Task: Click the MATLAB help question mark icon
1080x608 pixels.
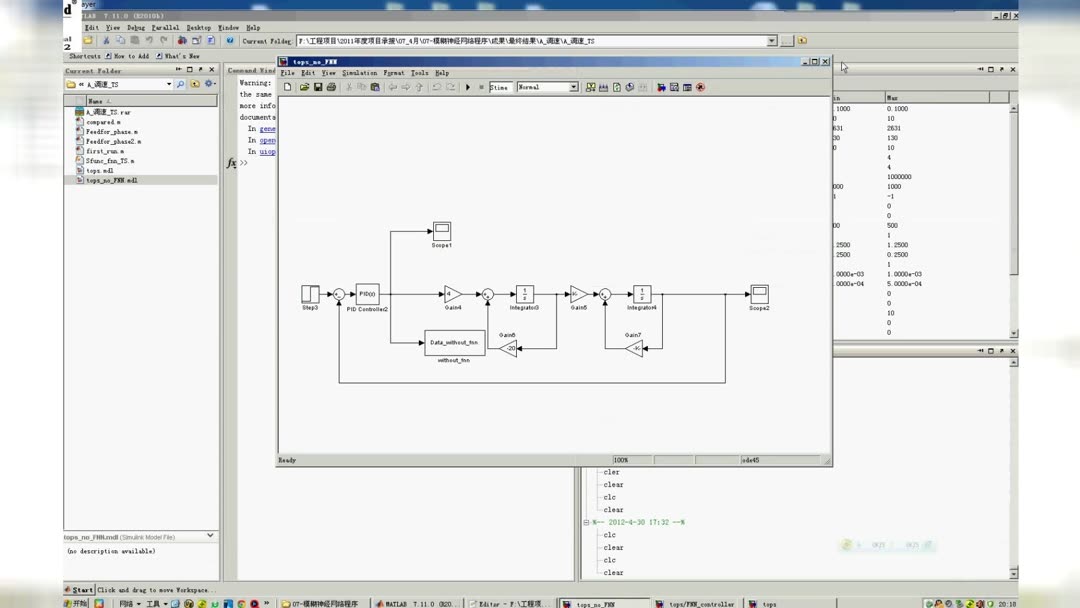Action: pos(230,41)
